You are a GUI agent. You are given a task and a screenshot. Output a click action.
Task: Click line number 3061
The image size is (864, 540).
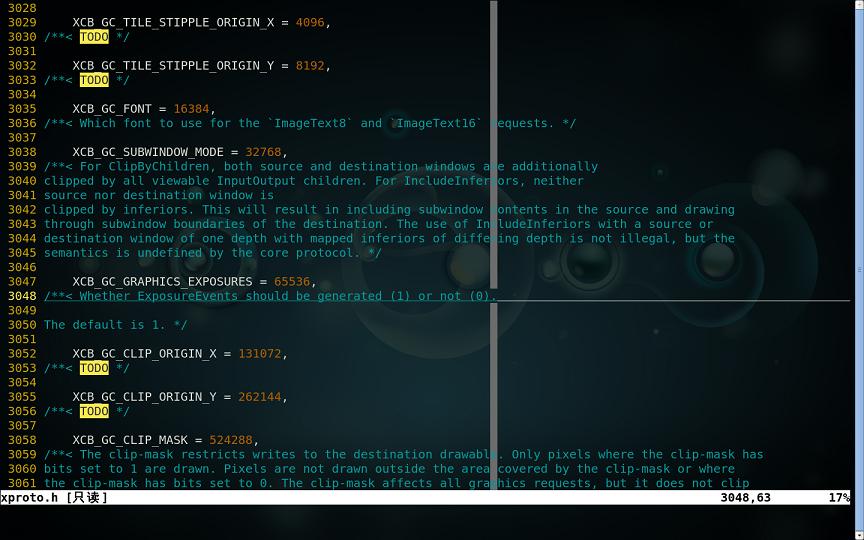(x=22, y=483)
